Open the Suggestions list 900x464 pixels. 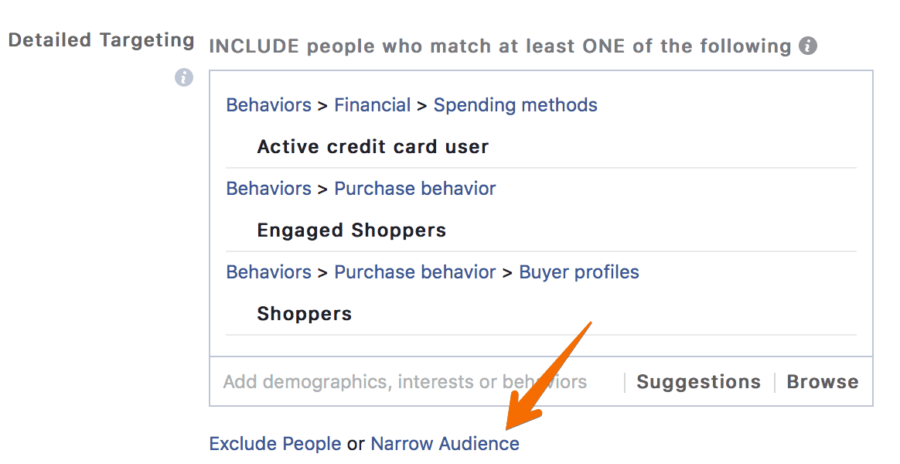pyautogui.click(x=699, y=382)
